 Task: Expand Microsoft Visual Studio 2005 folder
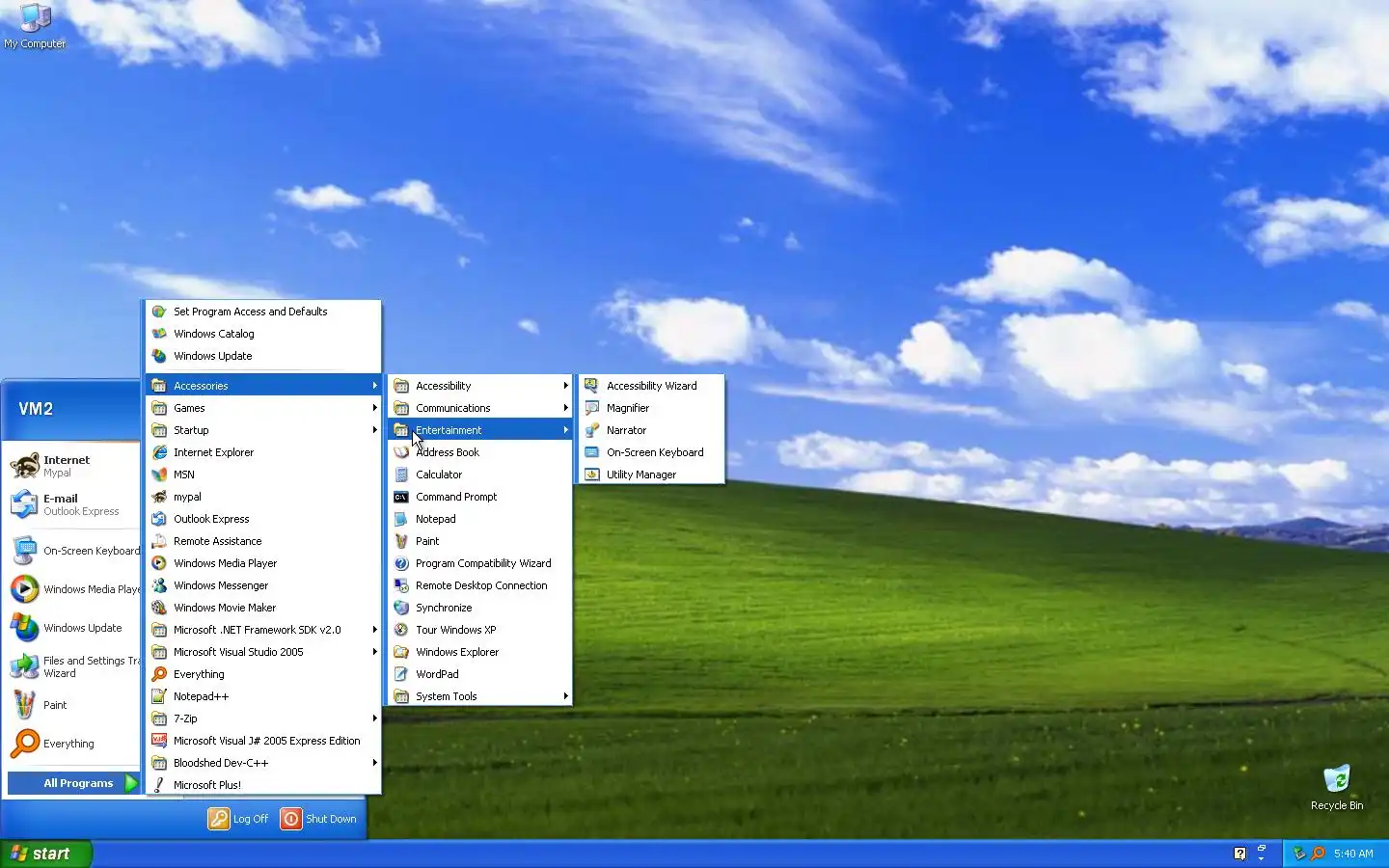tap(263, 652)
